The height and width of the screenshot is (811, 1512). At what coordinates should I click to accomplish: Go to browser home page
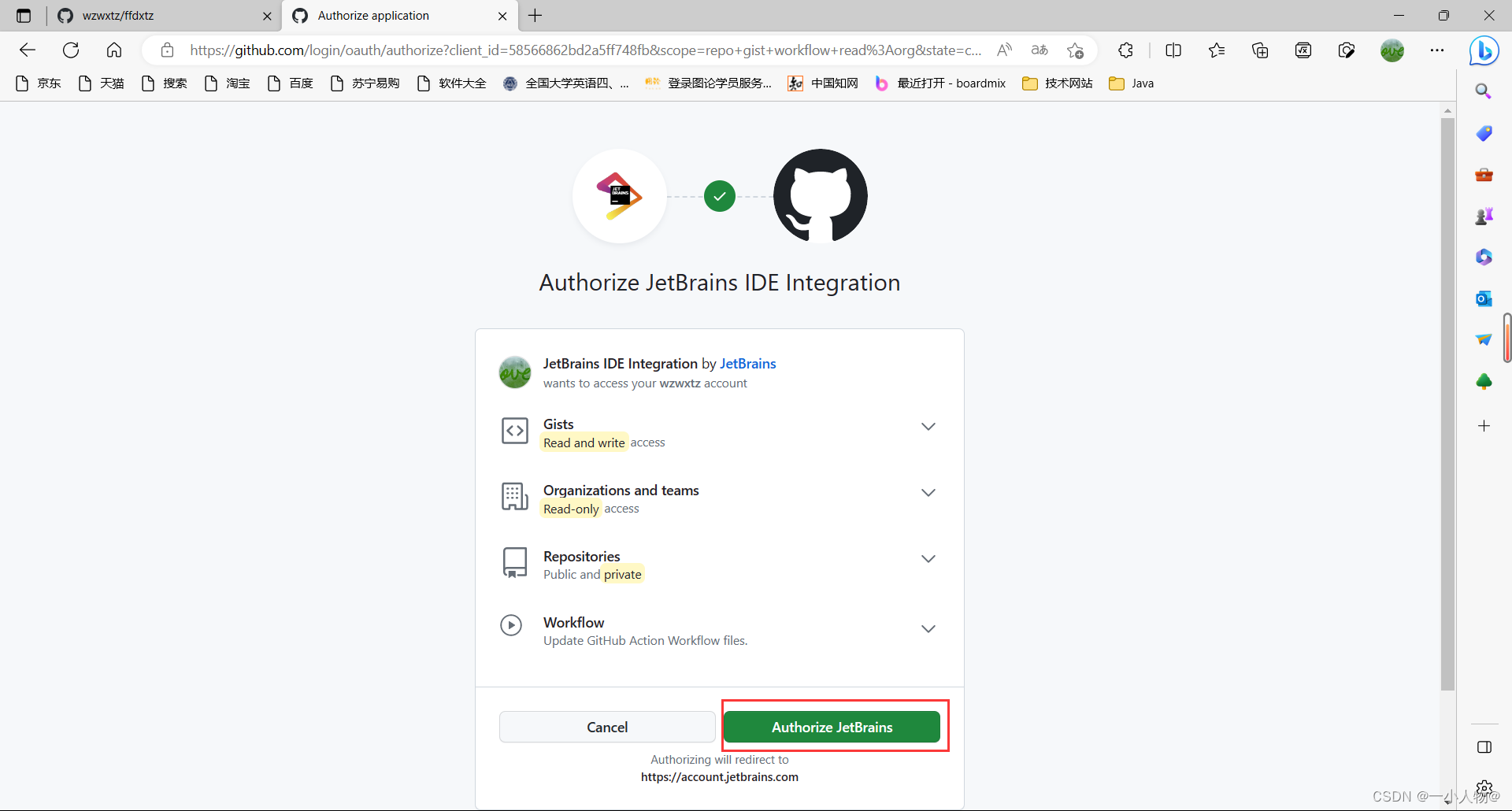pyautogui.click(x=114, y=50)
